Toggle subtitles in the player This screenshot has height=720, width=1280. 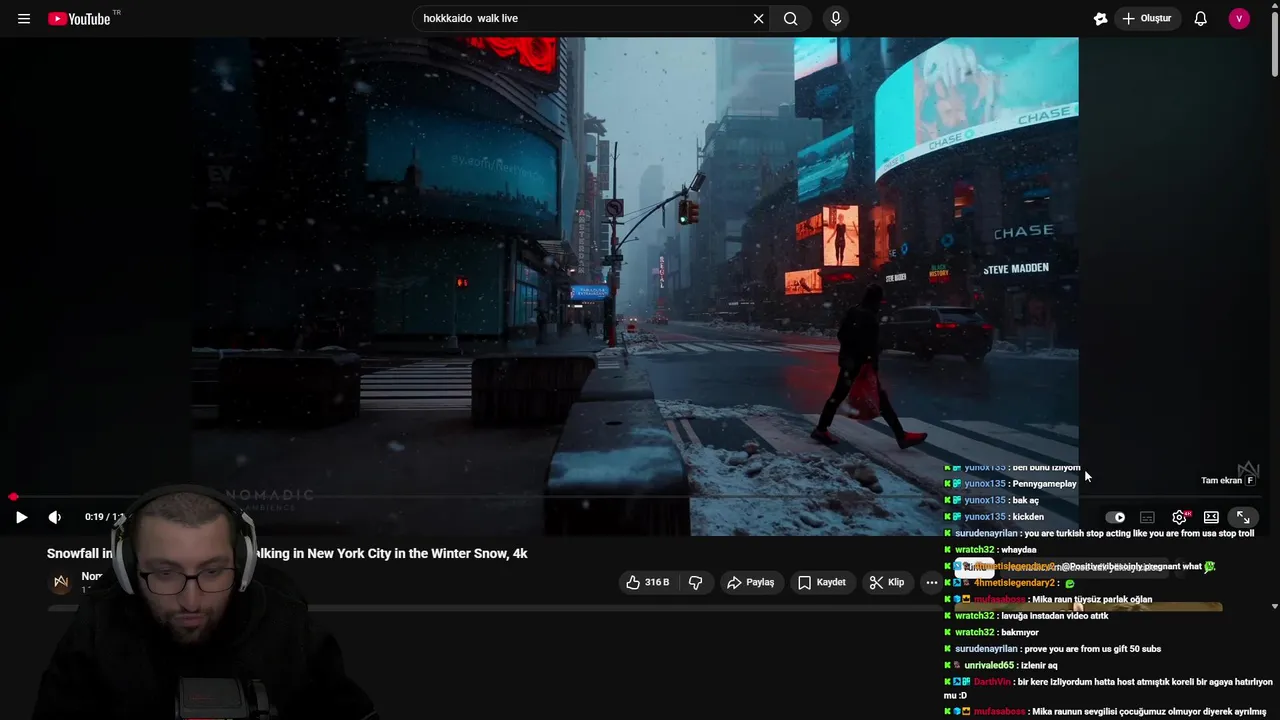coord(1147,517)
